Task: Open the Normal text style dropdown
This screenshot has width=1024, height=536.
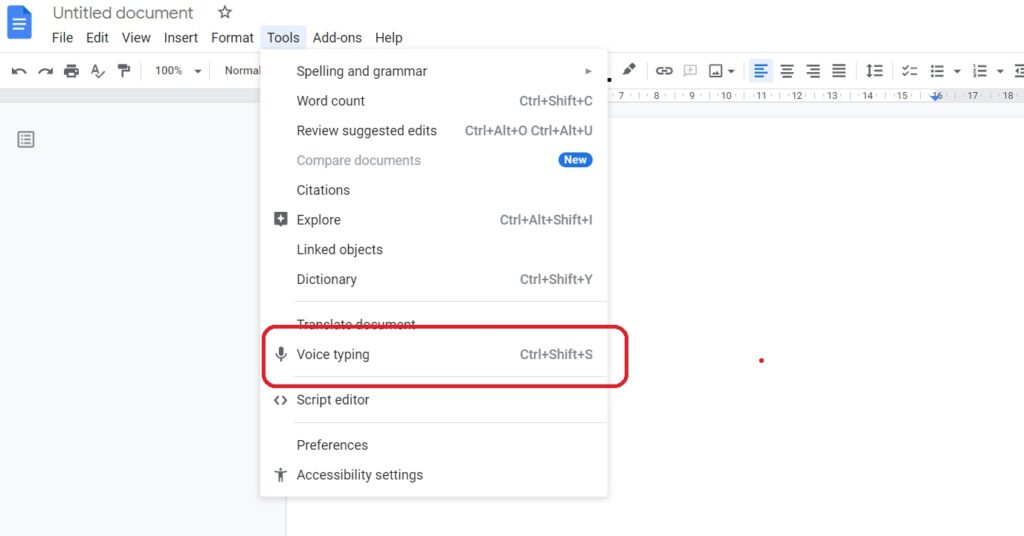Action: 242,71
